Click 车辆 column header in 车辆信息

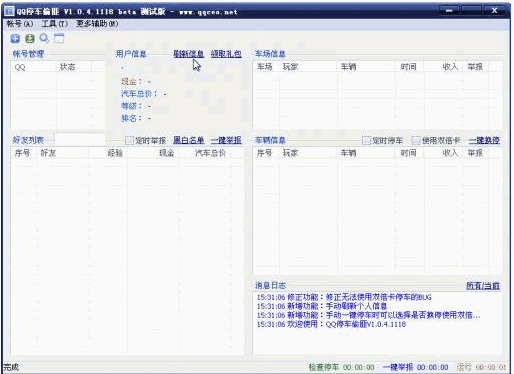point(366,153)
